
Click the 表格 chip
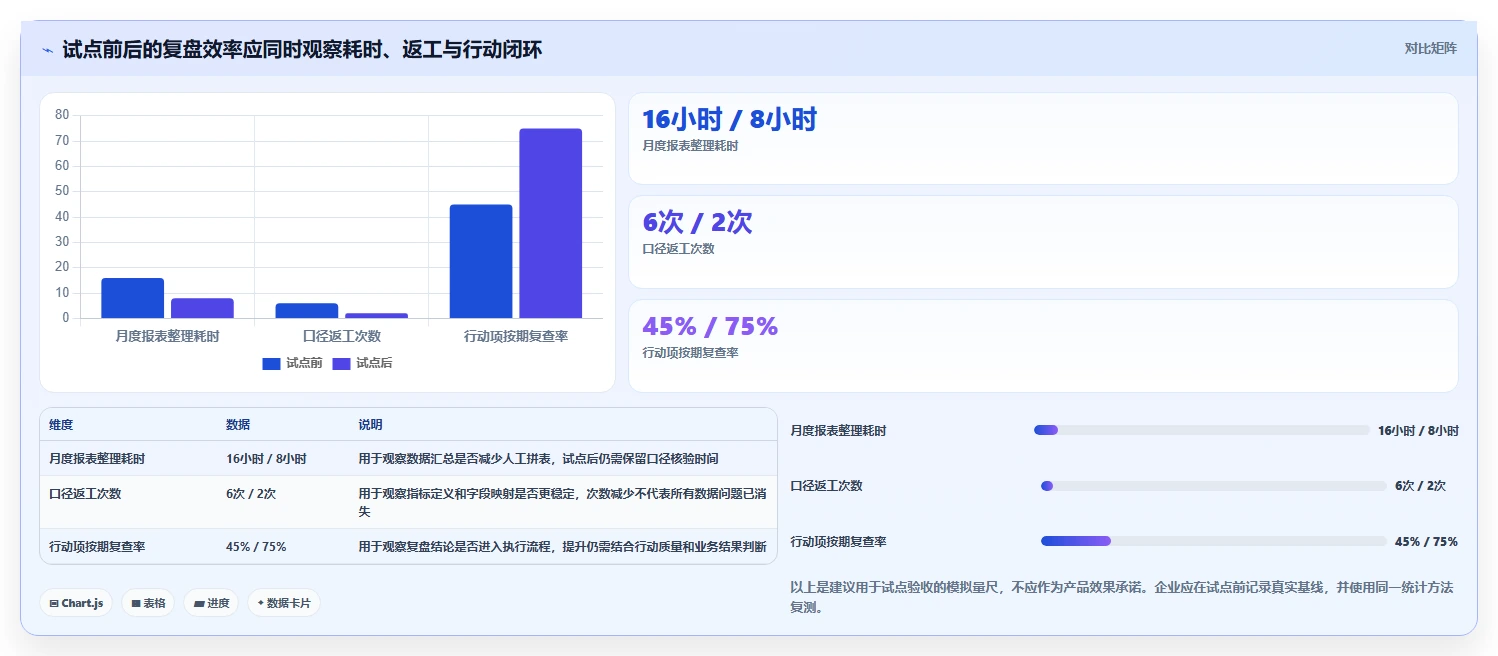(x=148, y=603)
